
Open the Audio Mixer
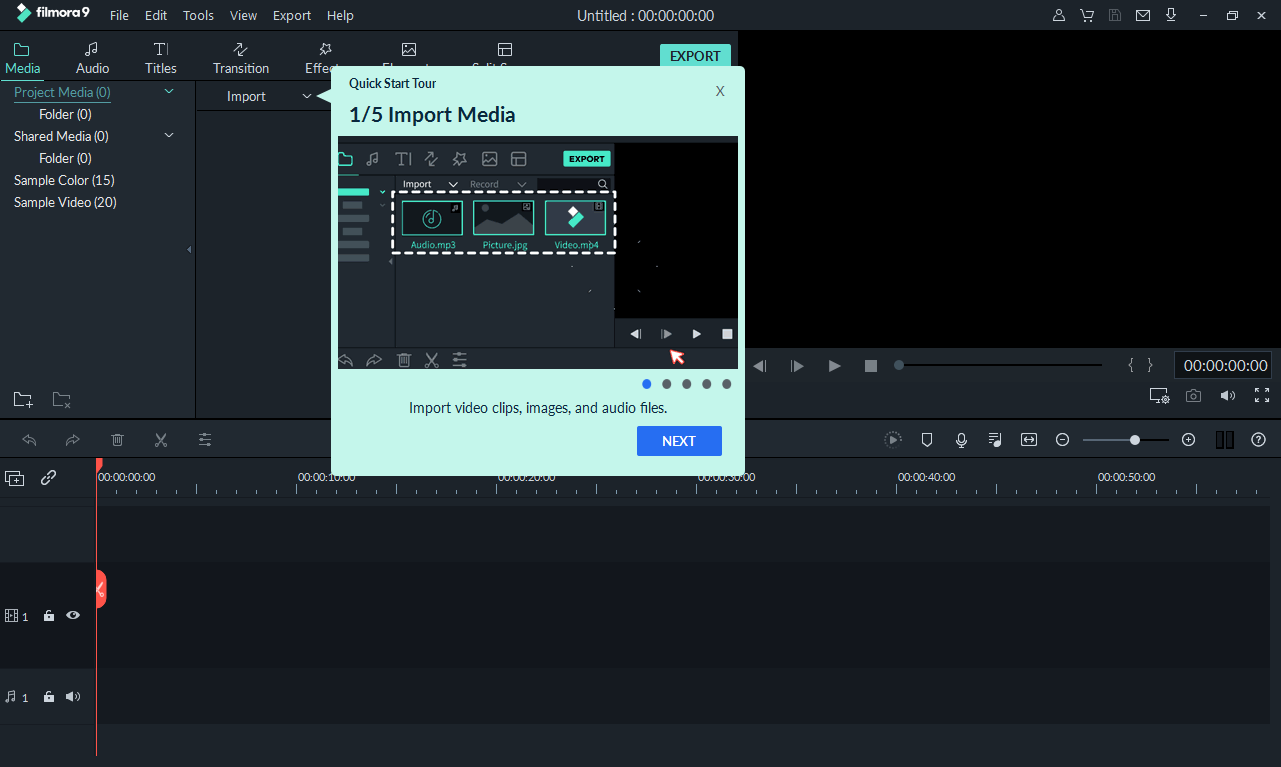click(994, 439)
